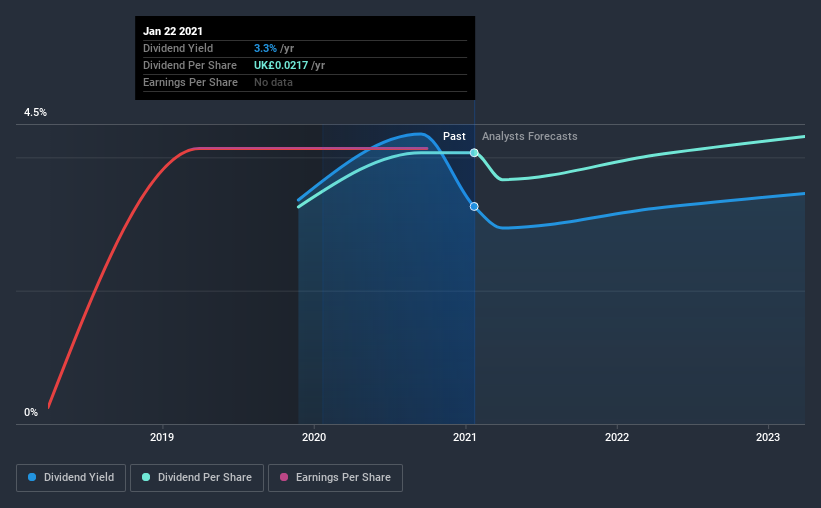Click the pink Earnings Per Share legend dot
821x508 pixels.
pyautogui.click(x=284, y=477)
